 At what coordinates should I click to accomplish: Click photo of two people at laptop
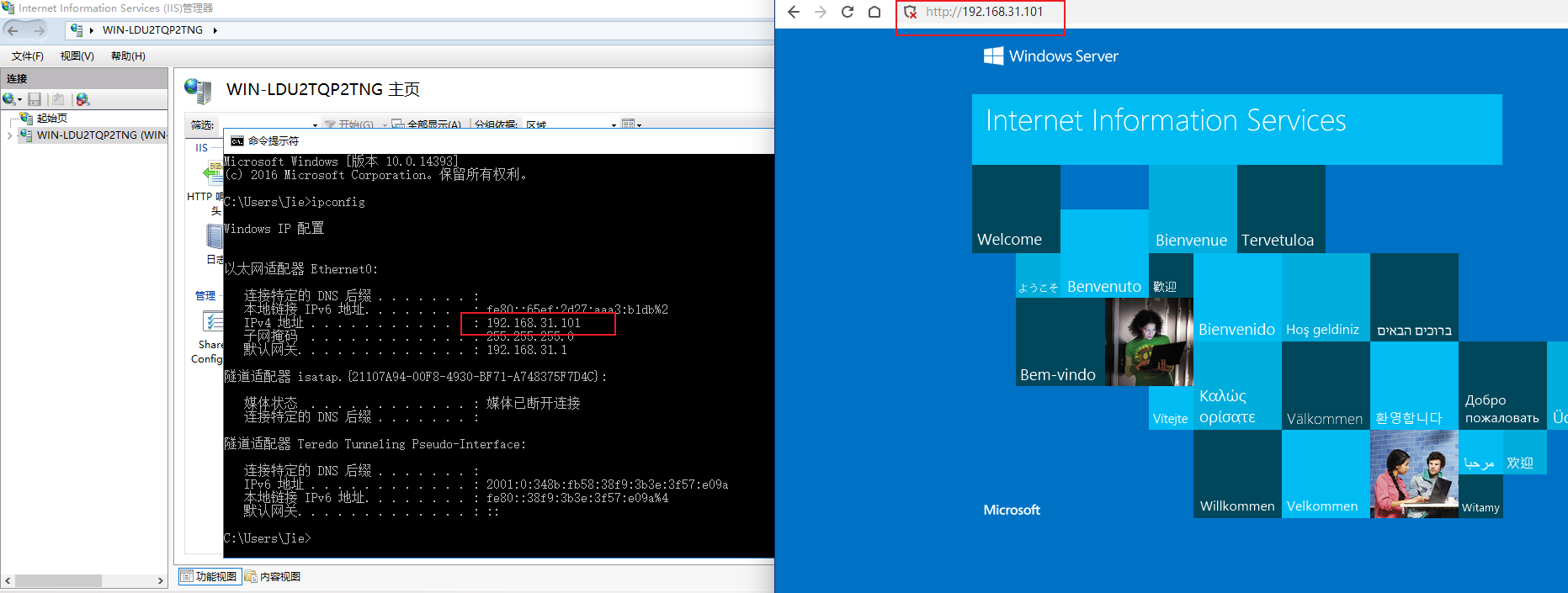point(1414,474)
